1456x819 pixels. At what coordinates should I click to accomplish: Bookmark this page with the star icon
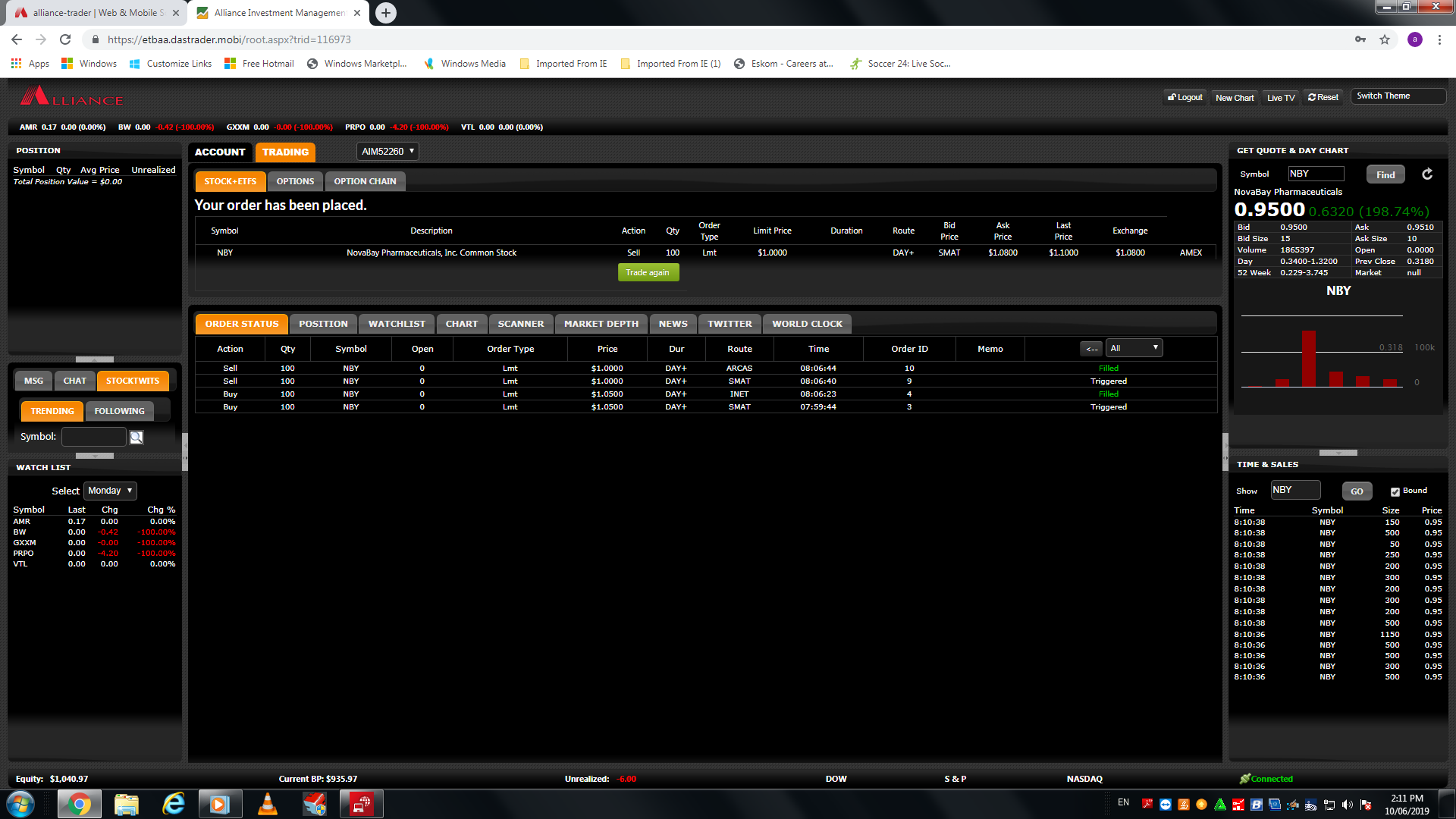[x=1385, y=39]
